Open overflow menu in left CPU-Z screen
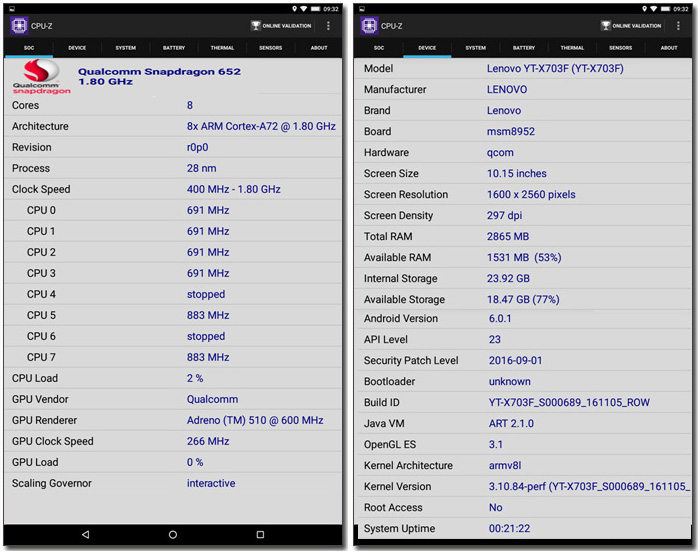 [328, 26]
